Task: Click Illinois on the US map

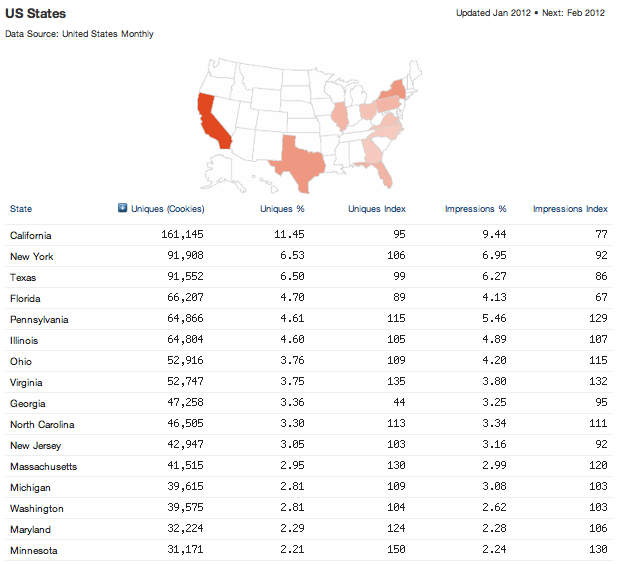Action: click(341, 115)
